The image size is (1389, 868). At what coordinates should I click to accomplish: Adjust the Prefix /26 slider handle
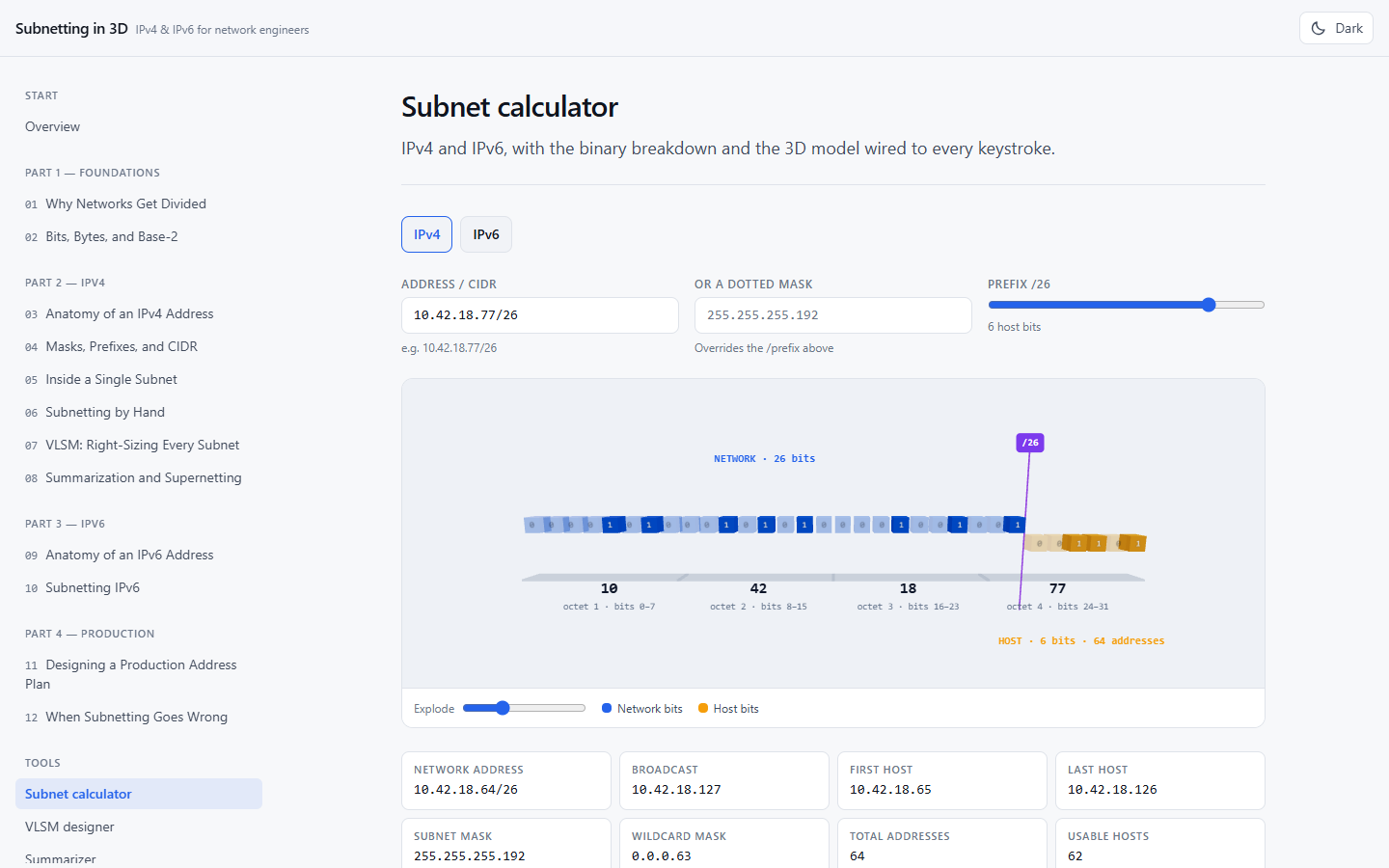[1209, 305]
